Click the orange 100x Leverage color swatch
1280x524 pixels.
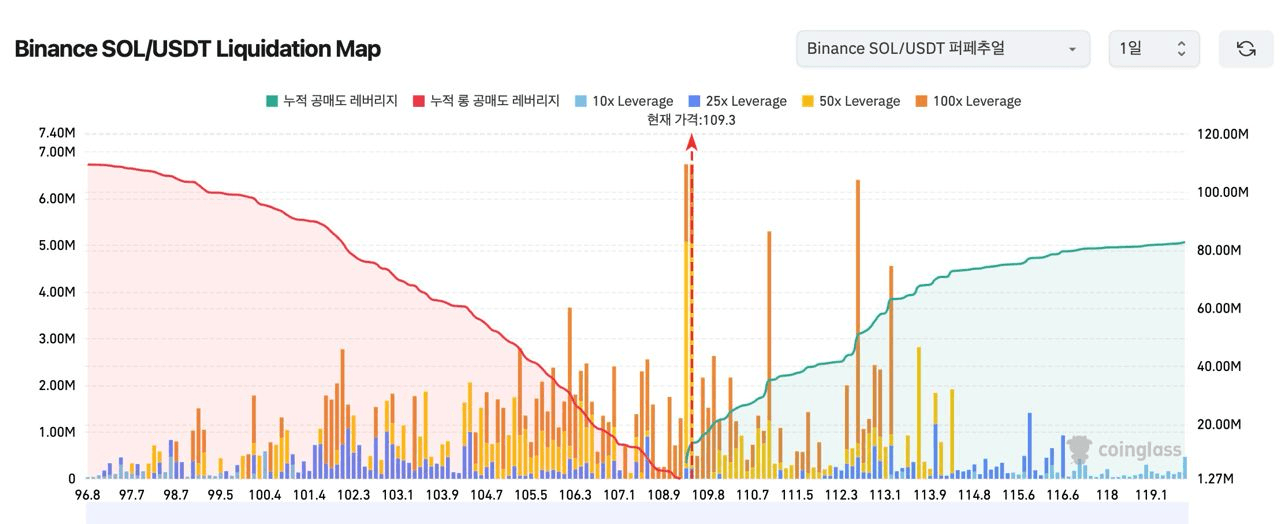(920, 101)
